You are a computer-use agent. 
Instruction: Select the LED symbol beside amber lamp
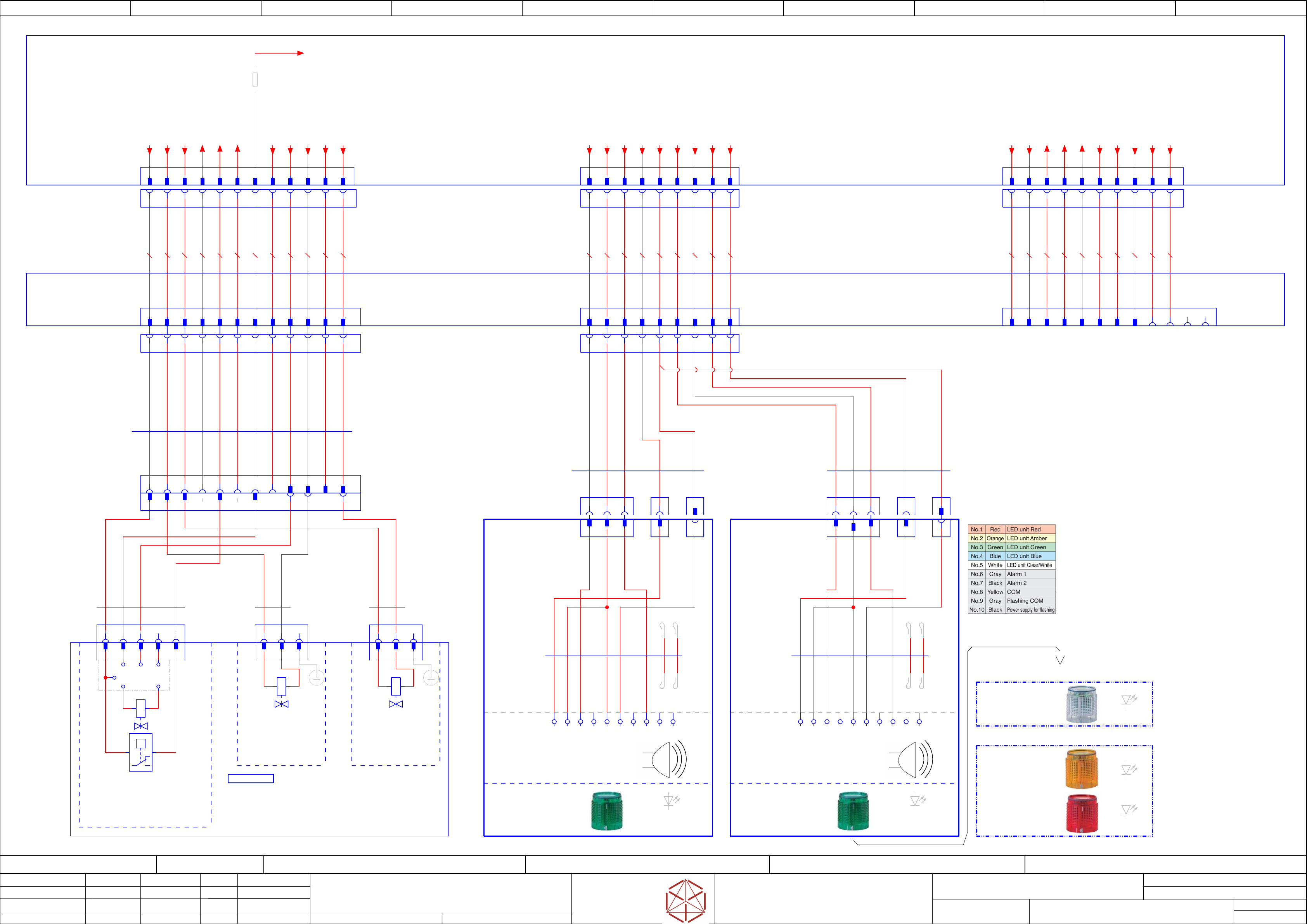1128,770
